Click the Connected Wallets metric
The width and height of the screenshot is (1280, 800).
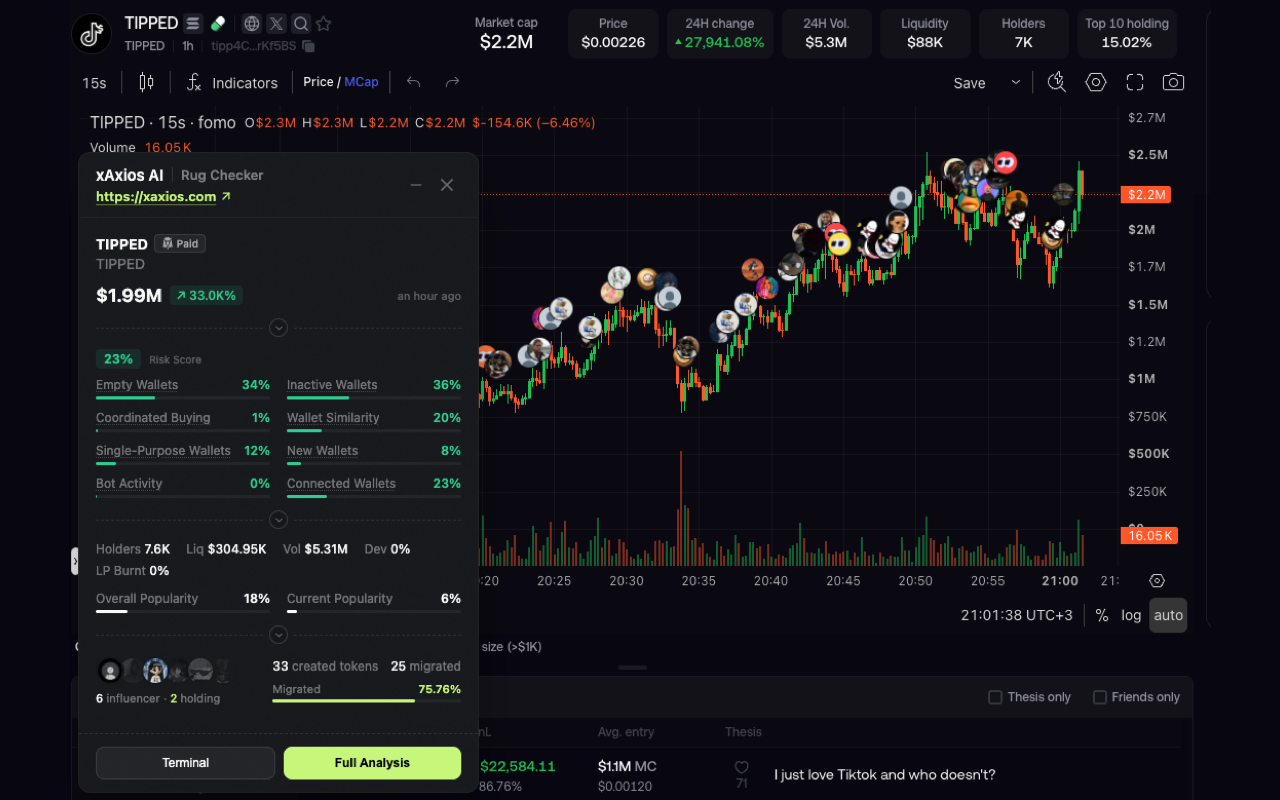(x=374, y=487)
